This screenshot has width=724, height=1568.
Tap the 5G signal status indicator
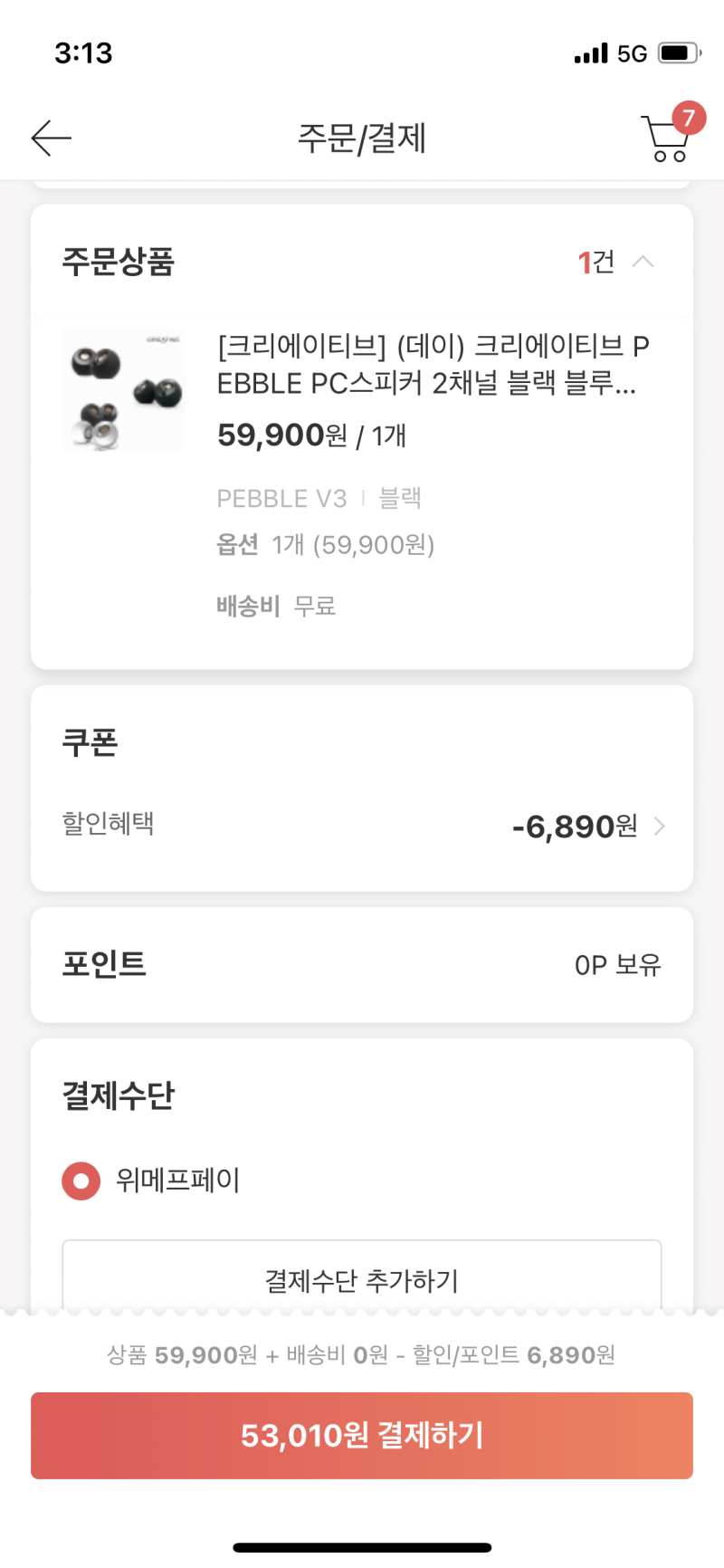click(x=633, y=53)
